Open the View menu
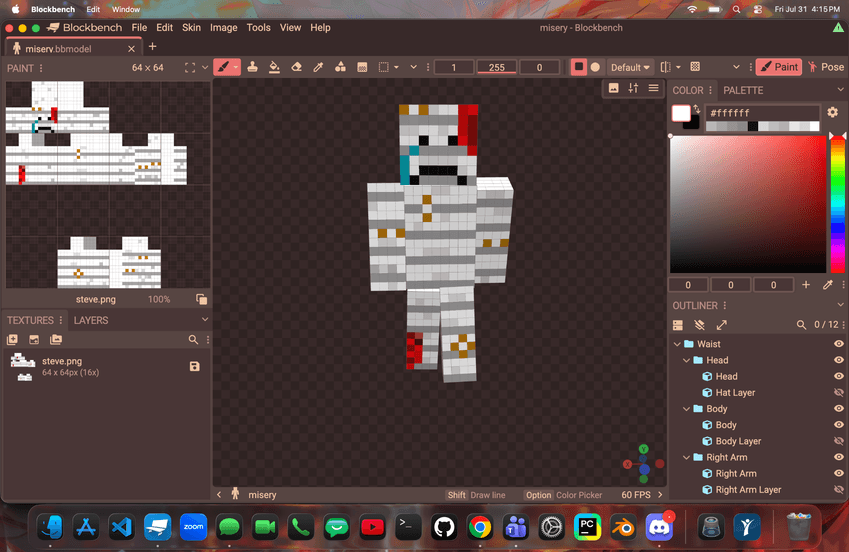The height and width of the screenshot is (552, 849). click(290, 28)
